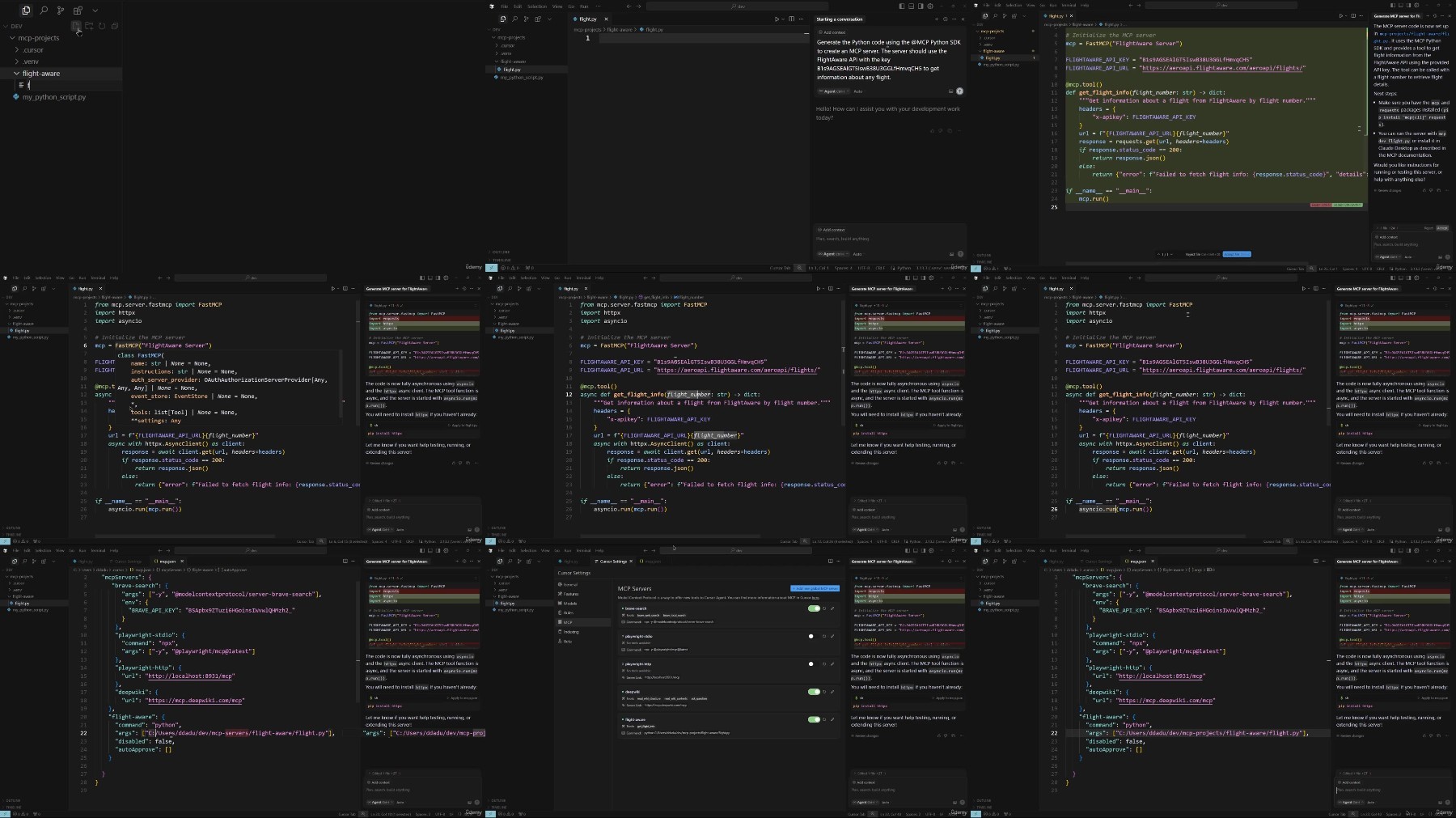Refresh the flight-aware MCP server entry
This screenshot has height=818, width=1456.
(824, 719)
